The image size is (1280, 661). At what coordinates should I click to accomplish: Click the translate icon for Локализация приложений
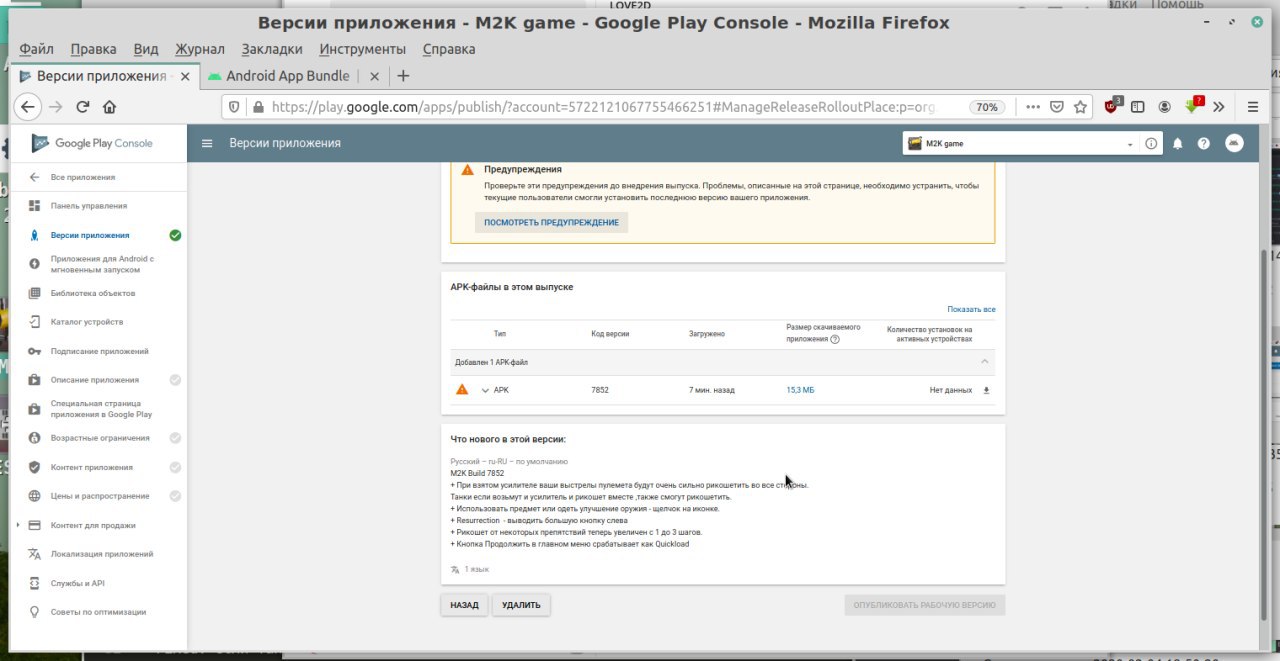click(x=34, y=554)
